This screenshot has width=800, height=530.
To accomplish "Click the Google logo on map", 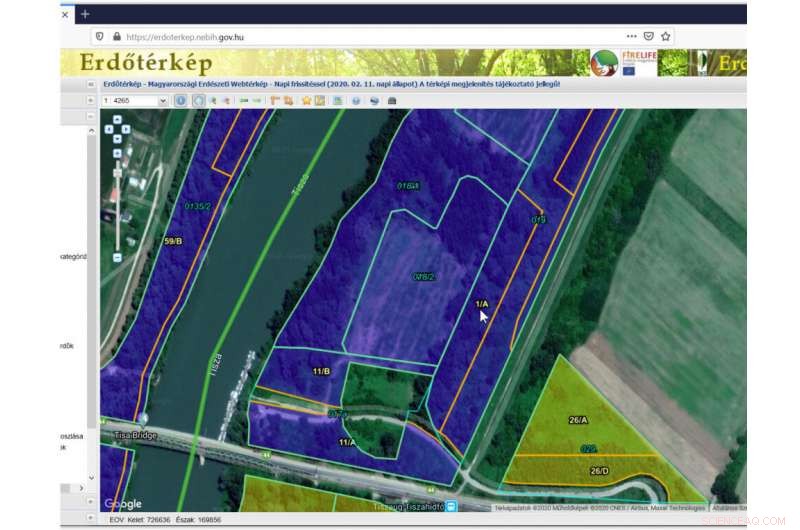I will pyautogui.click(x=123, y=503).
